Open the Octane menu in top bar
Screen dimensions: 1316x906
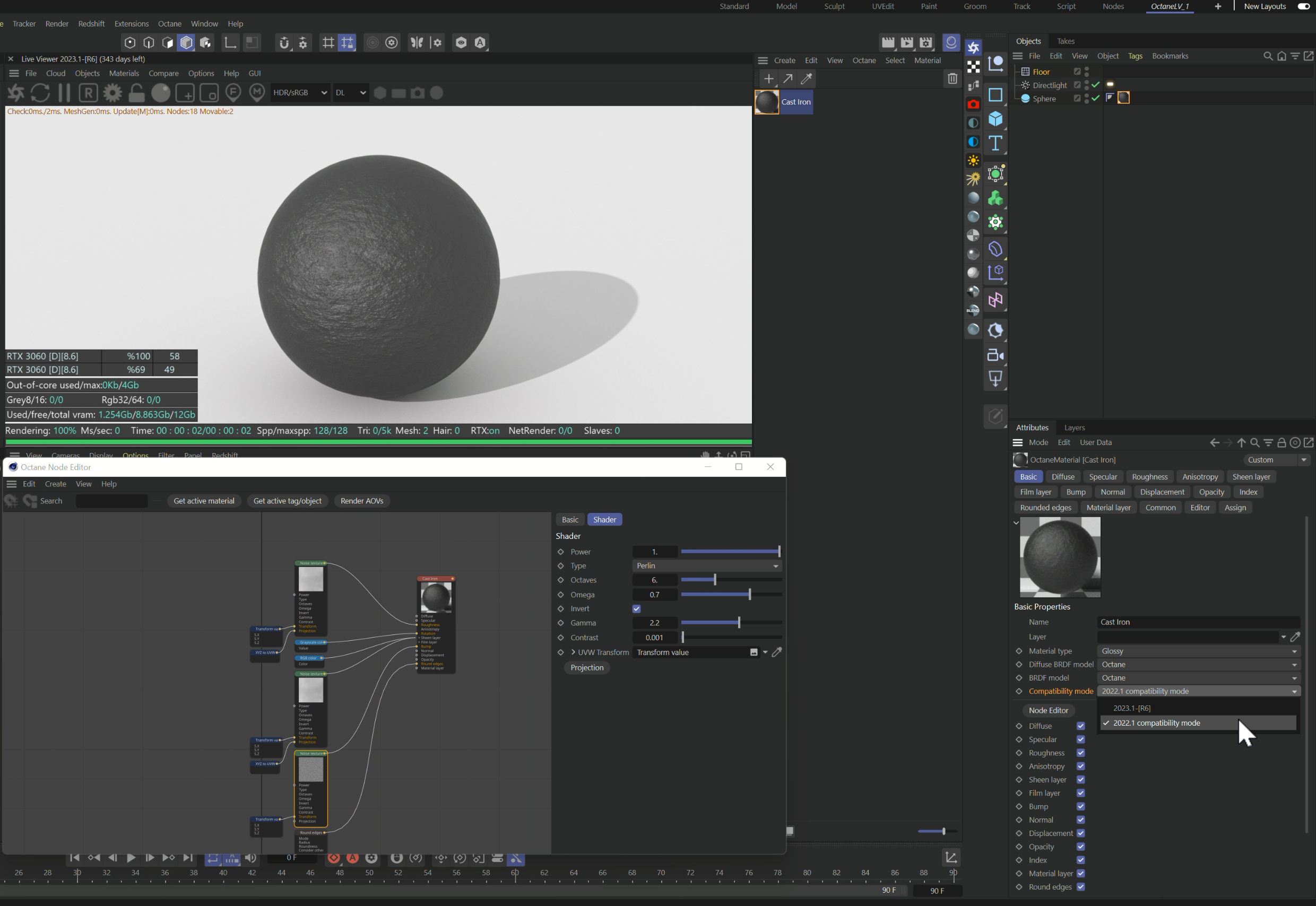[169, 24]
